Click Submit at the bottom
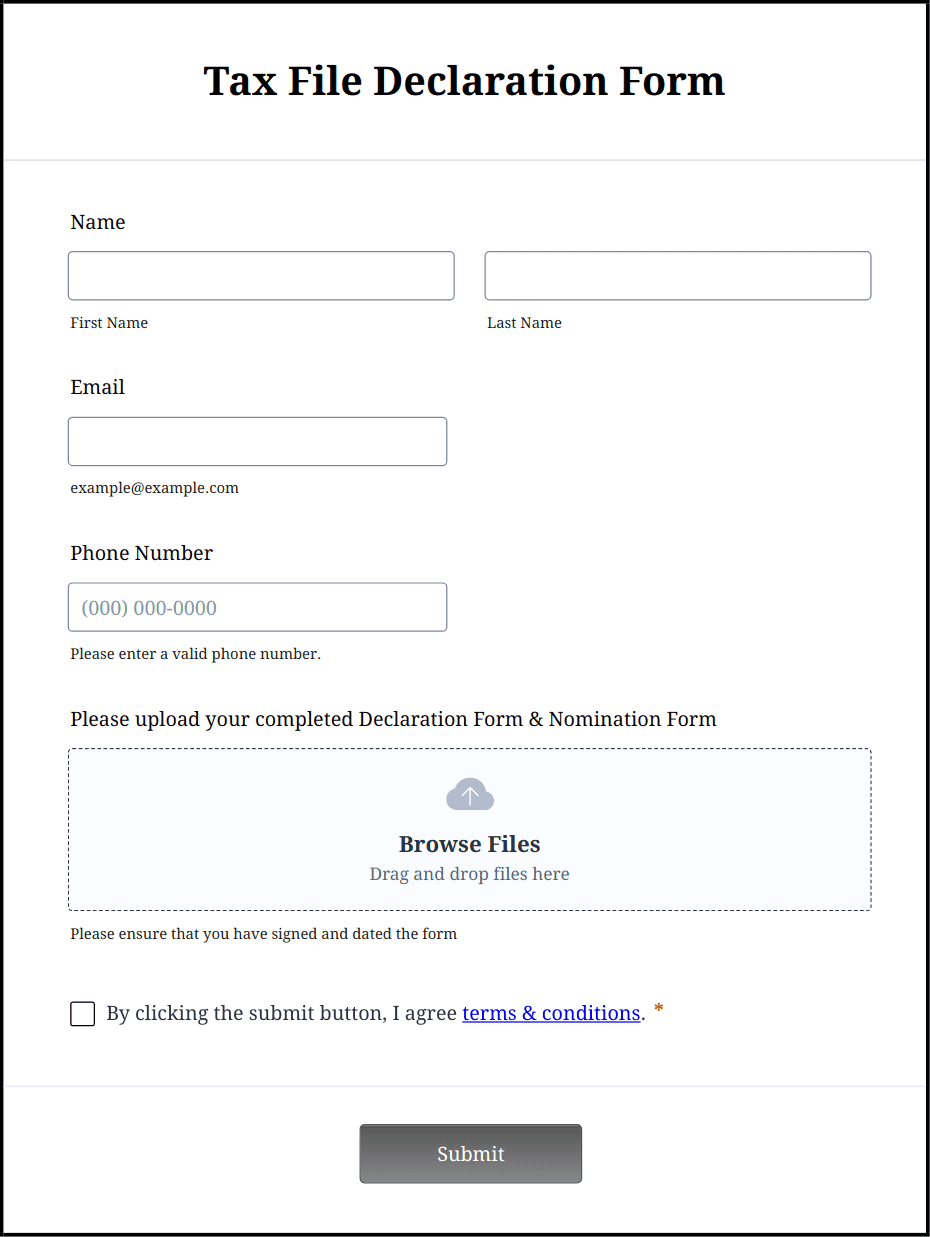930x1237 pixels. point(470,1153)
